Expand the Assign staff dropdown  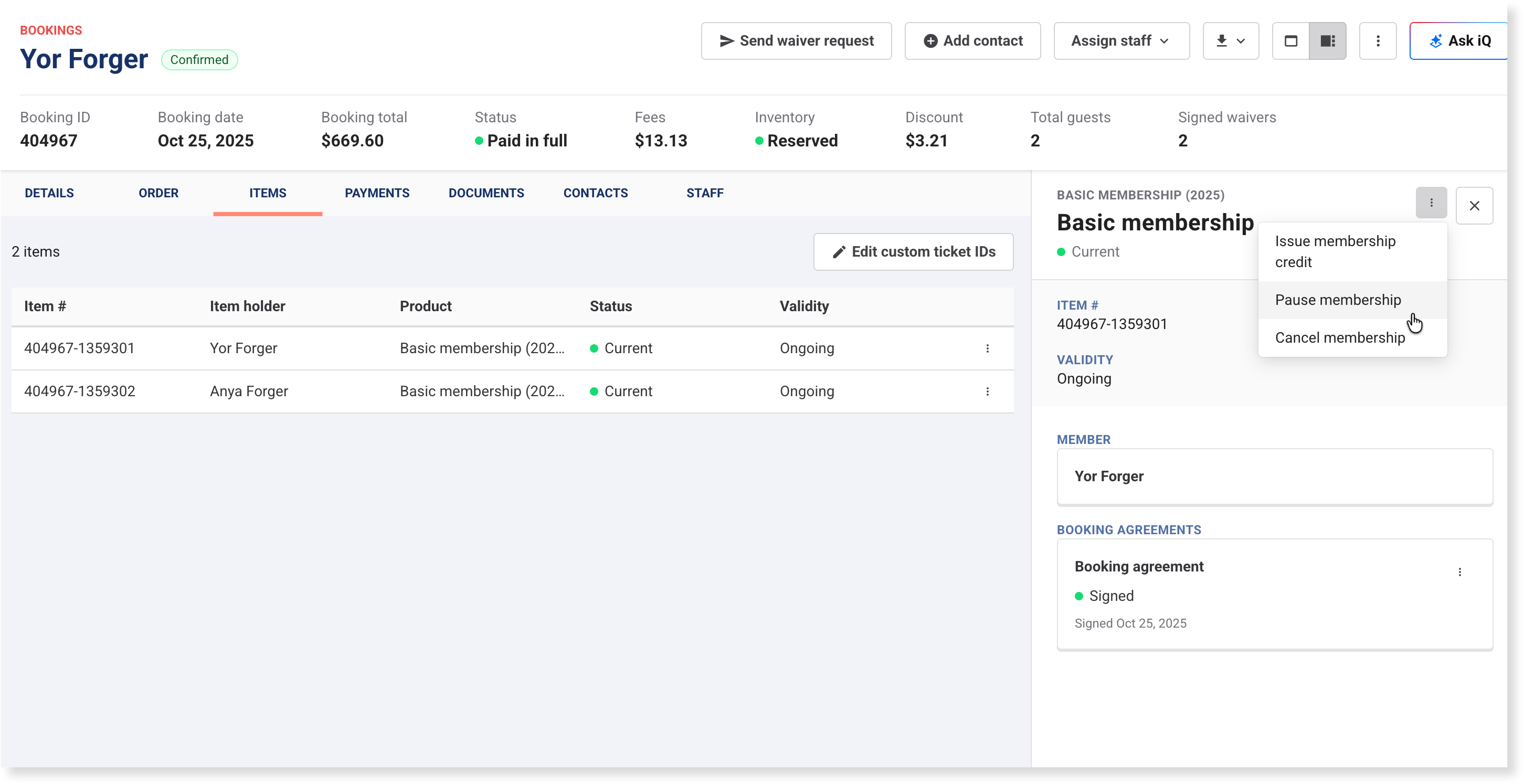(x=1121, y=41)
